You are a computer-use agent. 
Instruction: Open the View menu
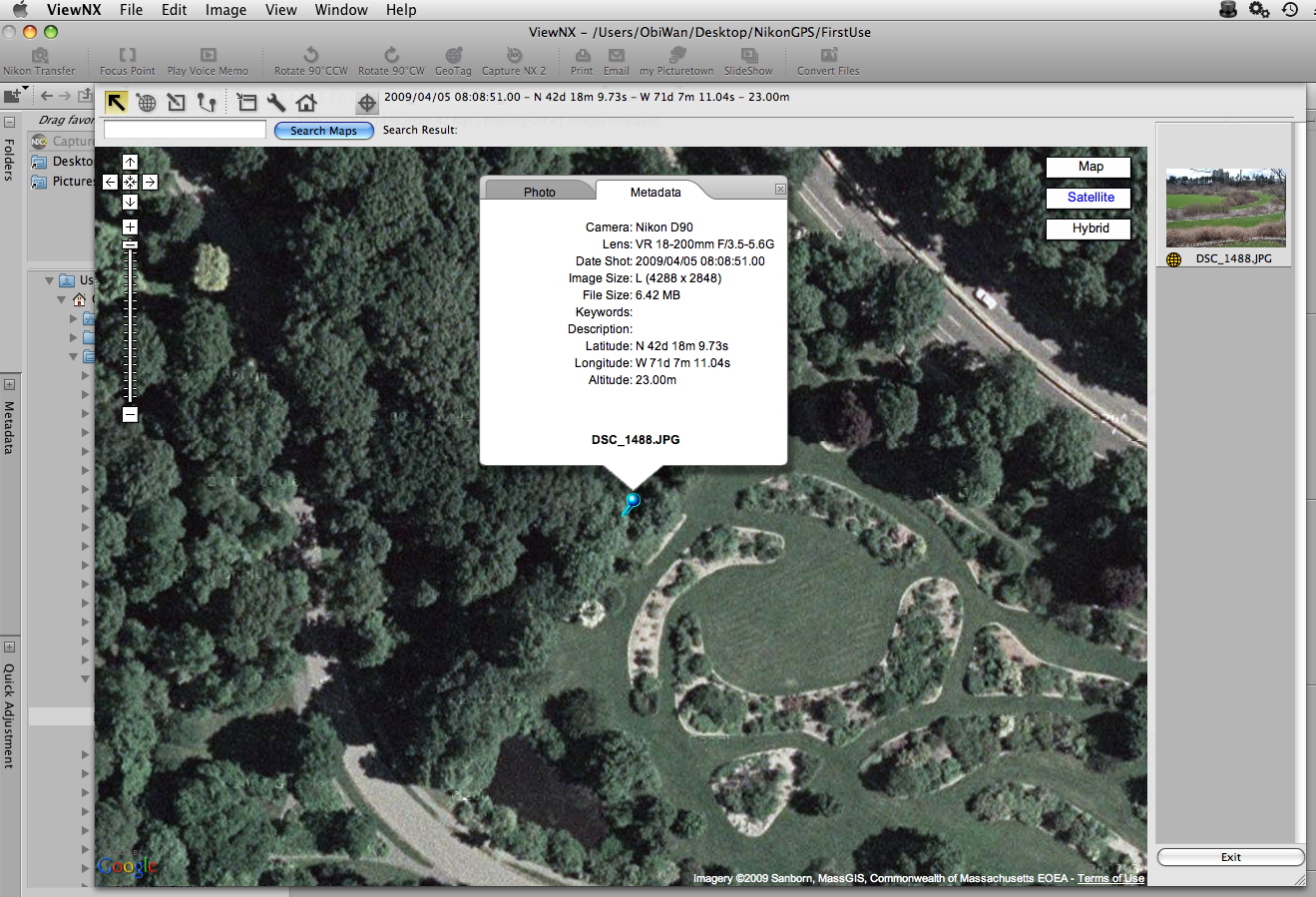(x=281, y=10)
